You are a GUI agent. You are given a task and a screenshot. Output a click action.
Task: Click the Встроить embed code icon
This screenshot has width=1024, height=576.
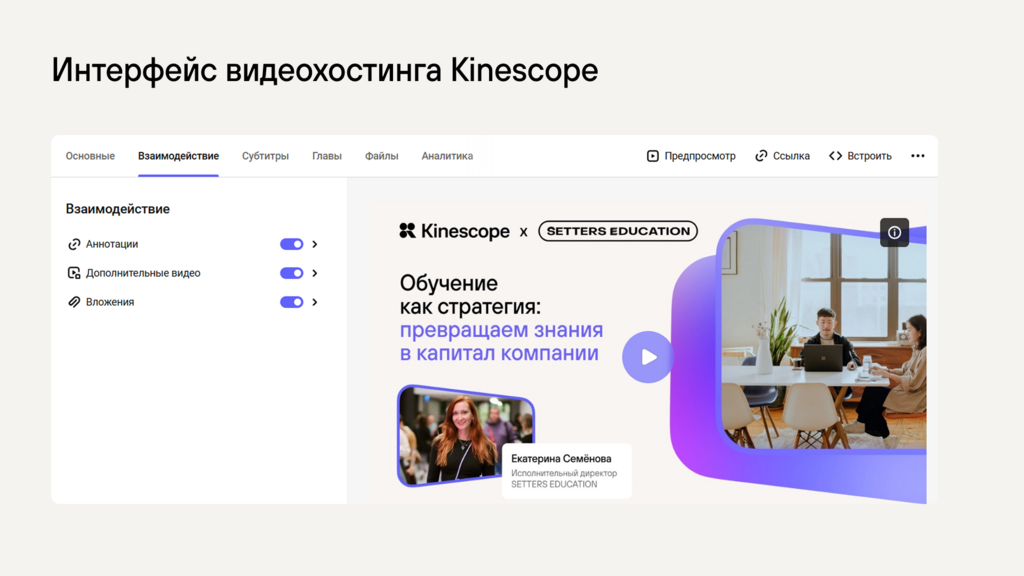click(x=835, y=156)
